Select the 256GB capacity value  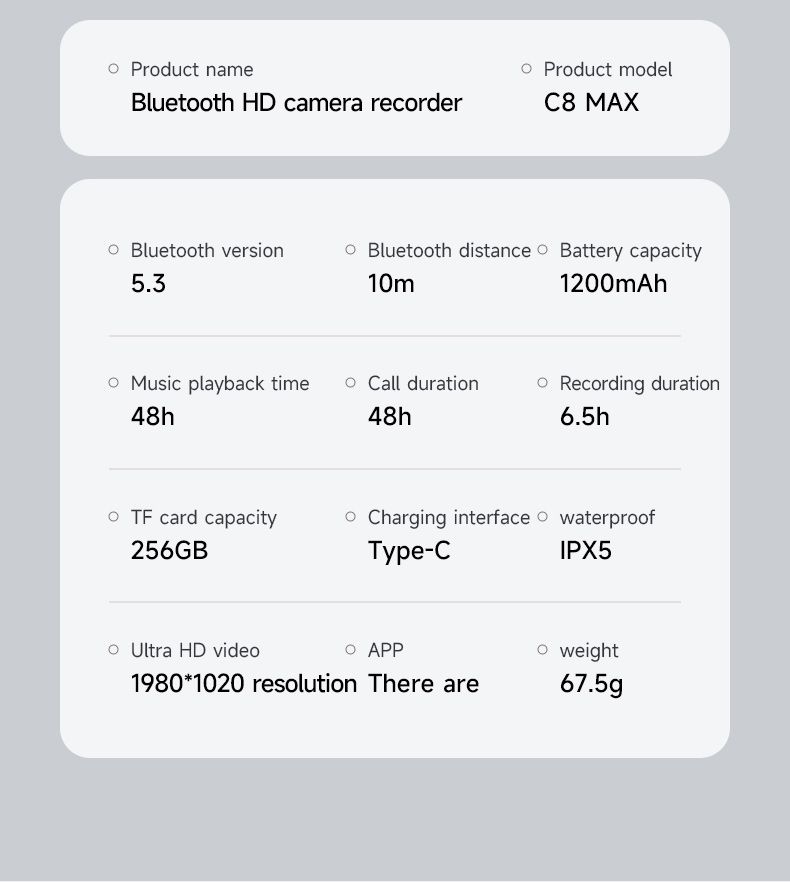[169, 551]
